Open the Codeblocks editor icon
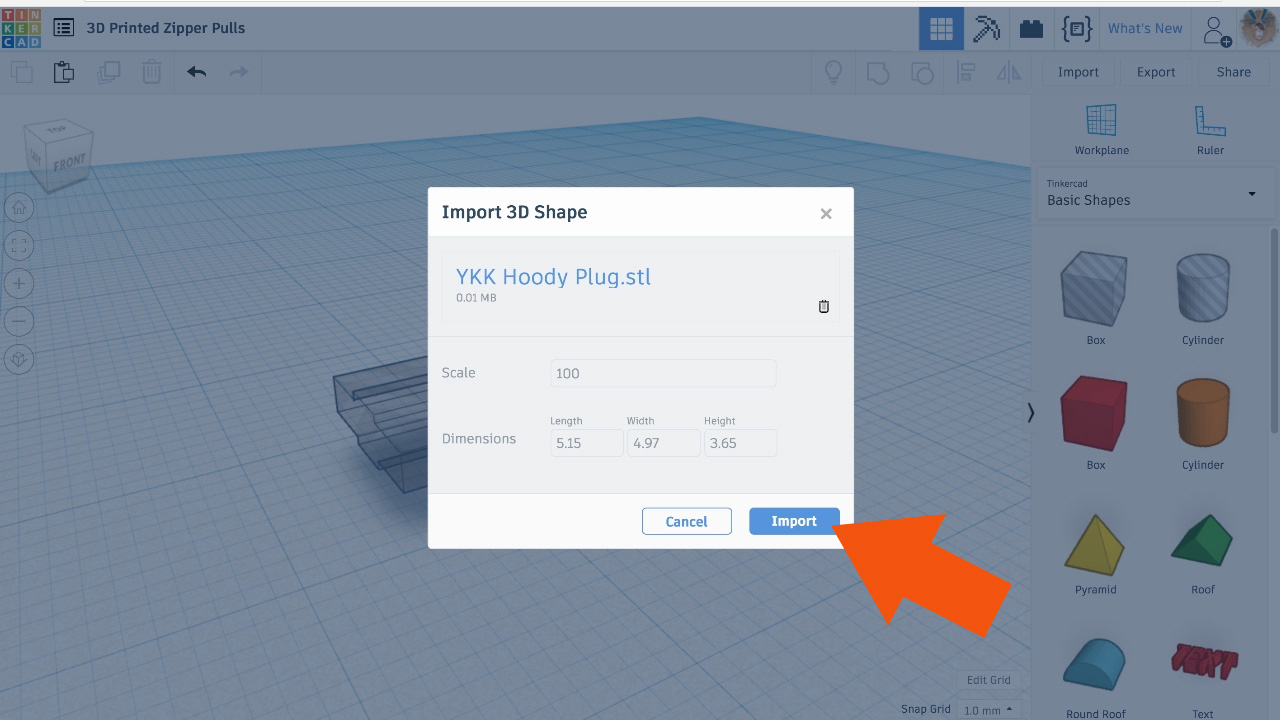This screenshot has width=1280, height=720. [x=1076, y=28]
